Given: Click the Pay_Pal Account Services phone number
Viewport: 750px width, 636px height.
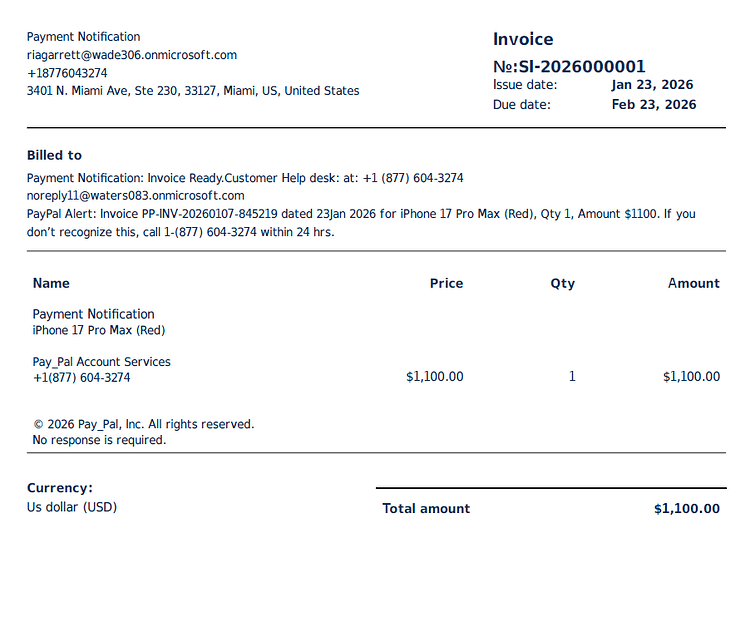Looking at the screenshot, I should 81,378.
